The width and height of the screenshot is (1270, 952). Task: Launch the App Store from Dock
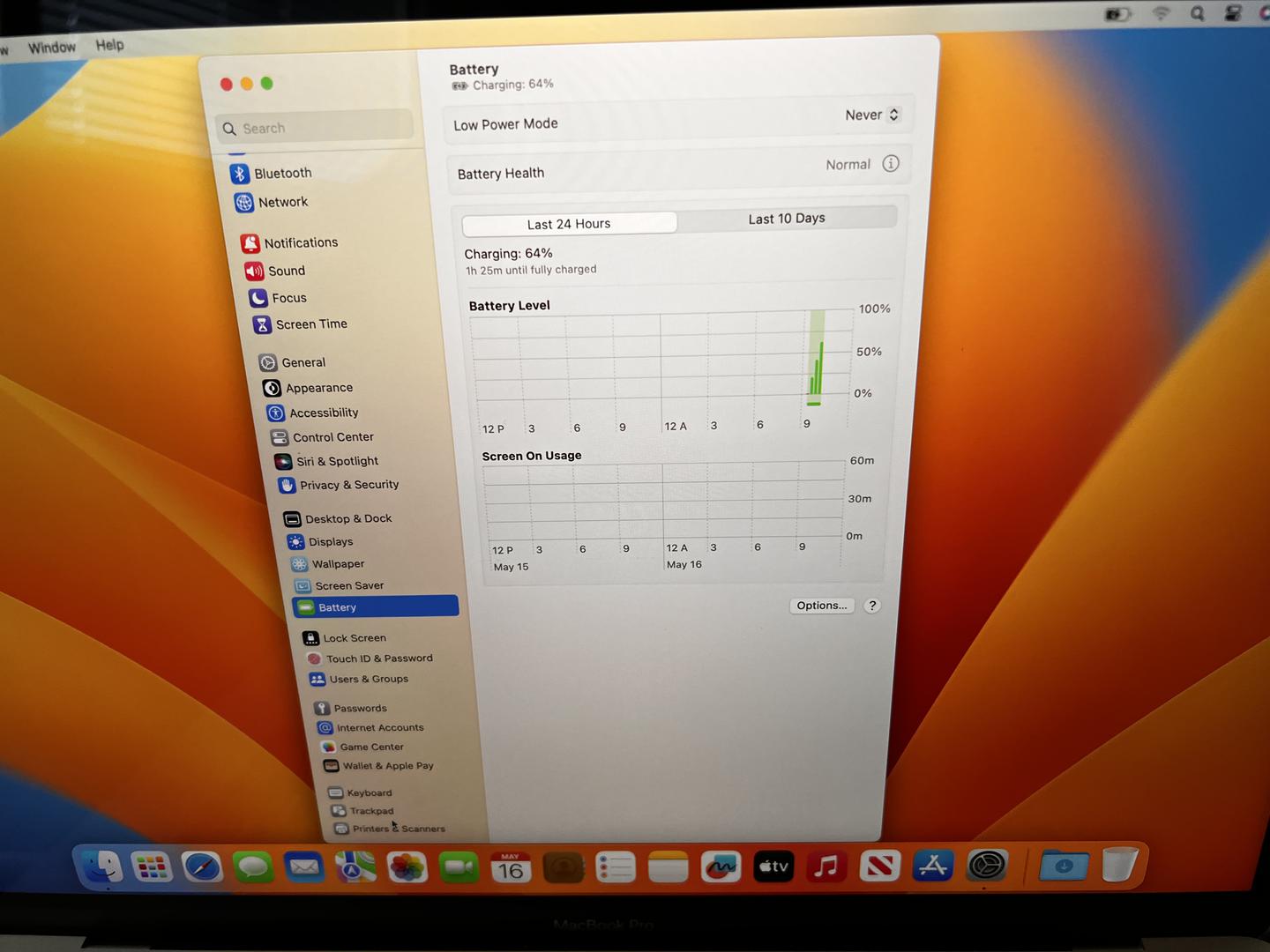933,867
